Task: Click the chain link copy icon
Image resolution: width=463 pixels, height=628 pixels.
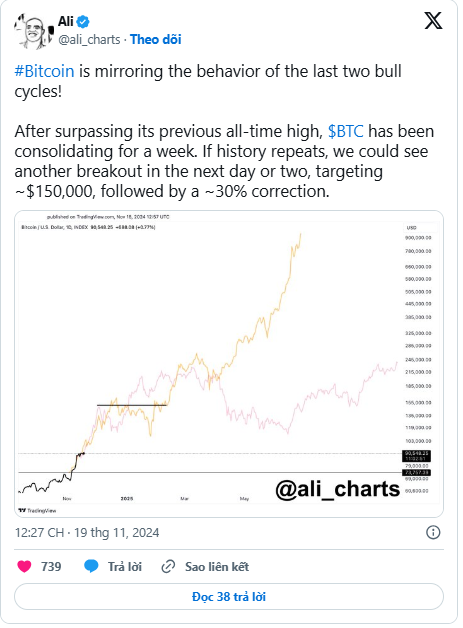Action: click(x=168, y=567)
